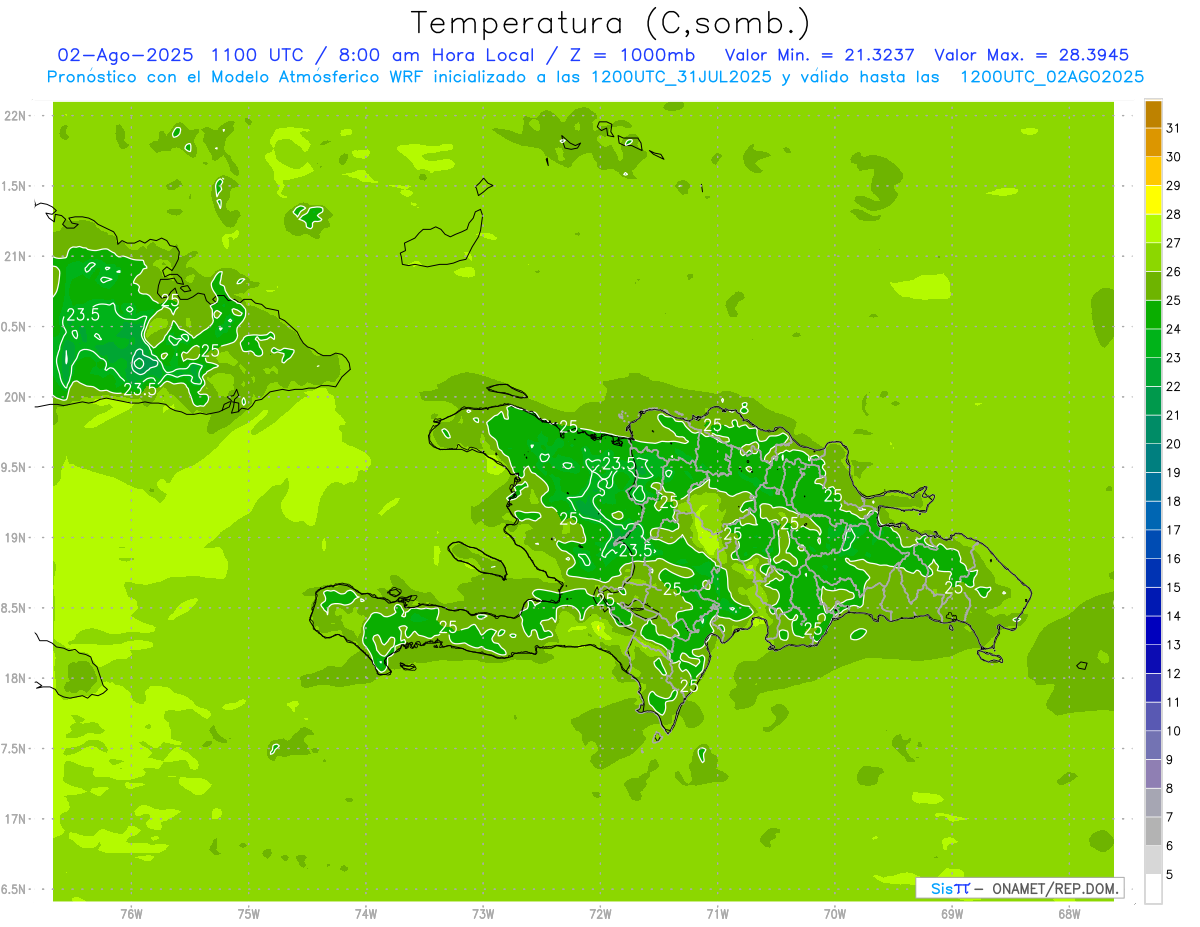The height and width of the screenshot is (927, 1200).
Task: Click the 17N latitude axis label
Action: click(15, 820)
